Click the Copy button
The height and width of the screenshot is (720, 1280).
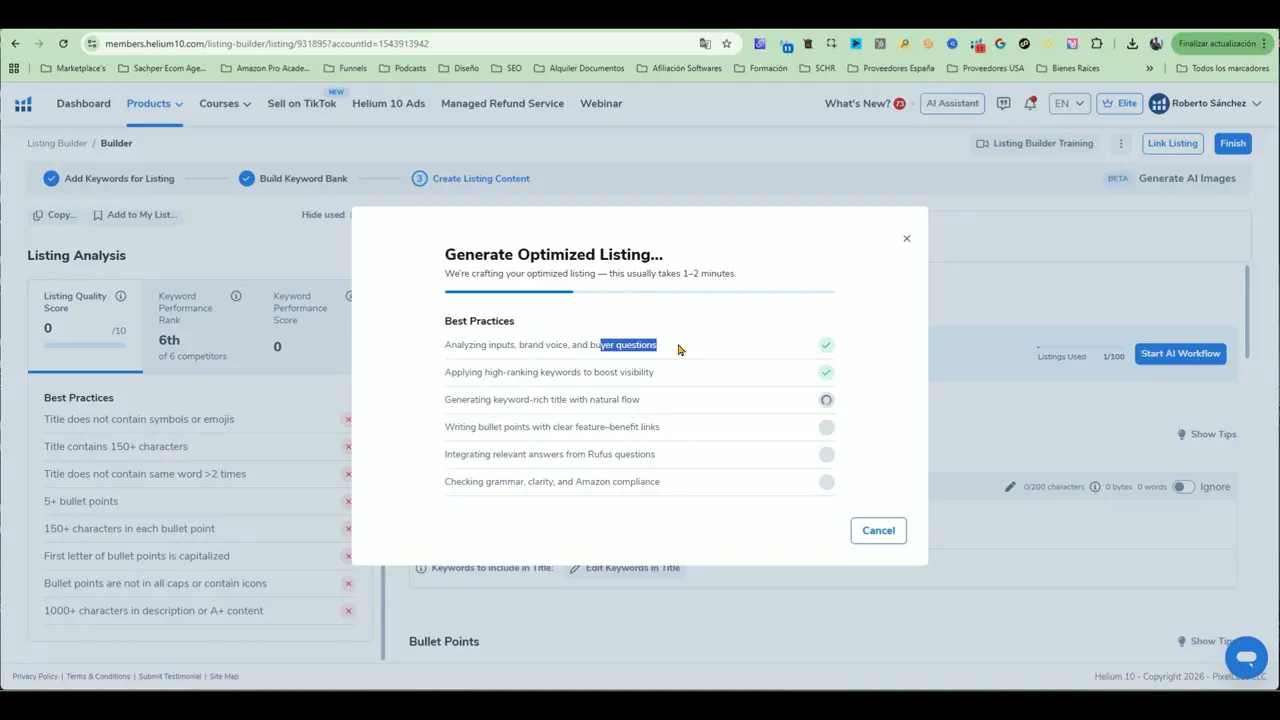click(x=54, y=214)
